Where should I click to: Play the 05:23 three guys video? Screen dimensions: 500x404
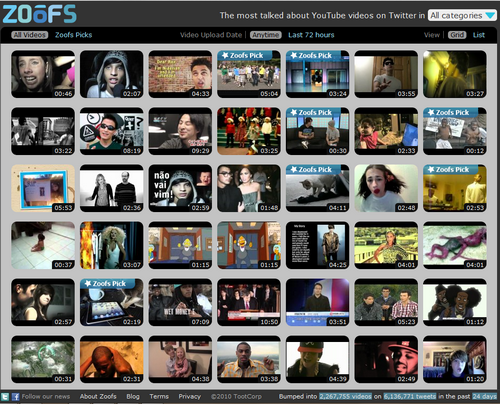point(386,302)
